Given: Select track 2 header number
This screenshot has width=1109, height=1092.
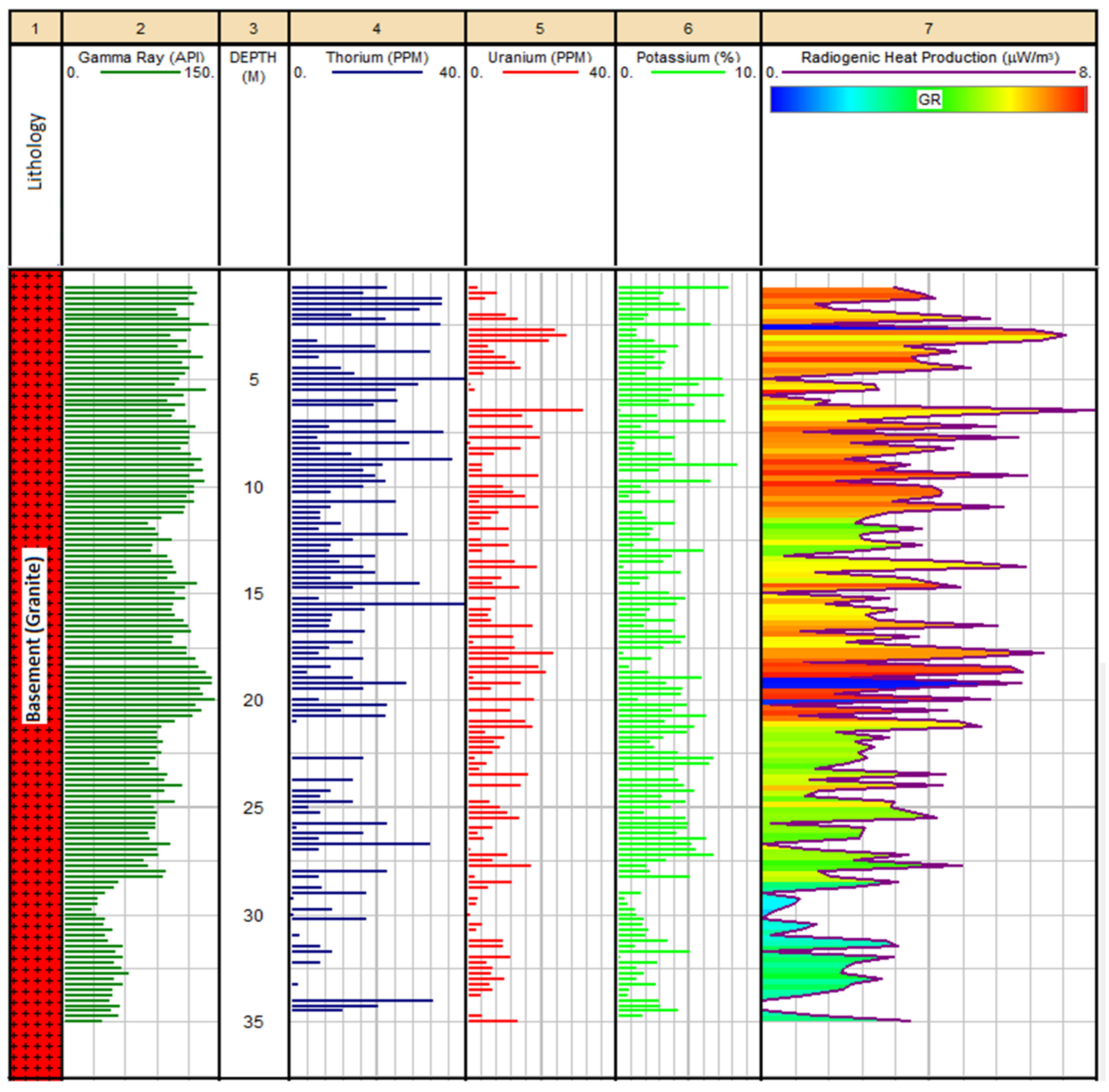Looking at the screenshot, I should click(x=140, y=29).
